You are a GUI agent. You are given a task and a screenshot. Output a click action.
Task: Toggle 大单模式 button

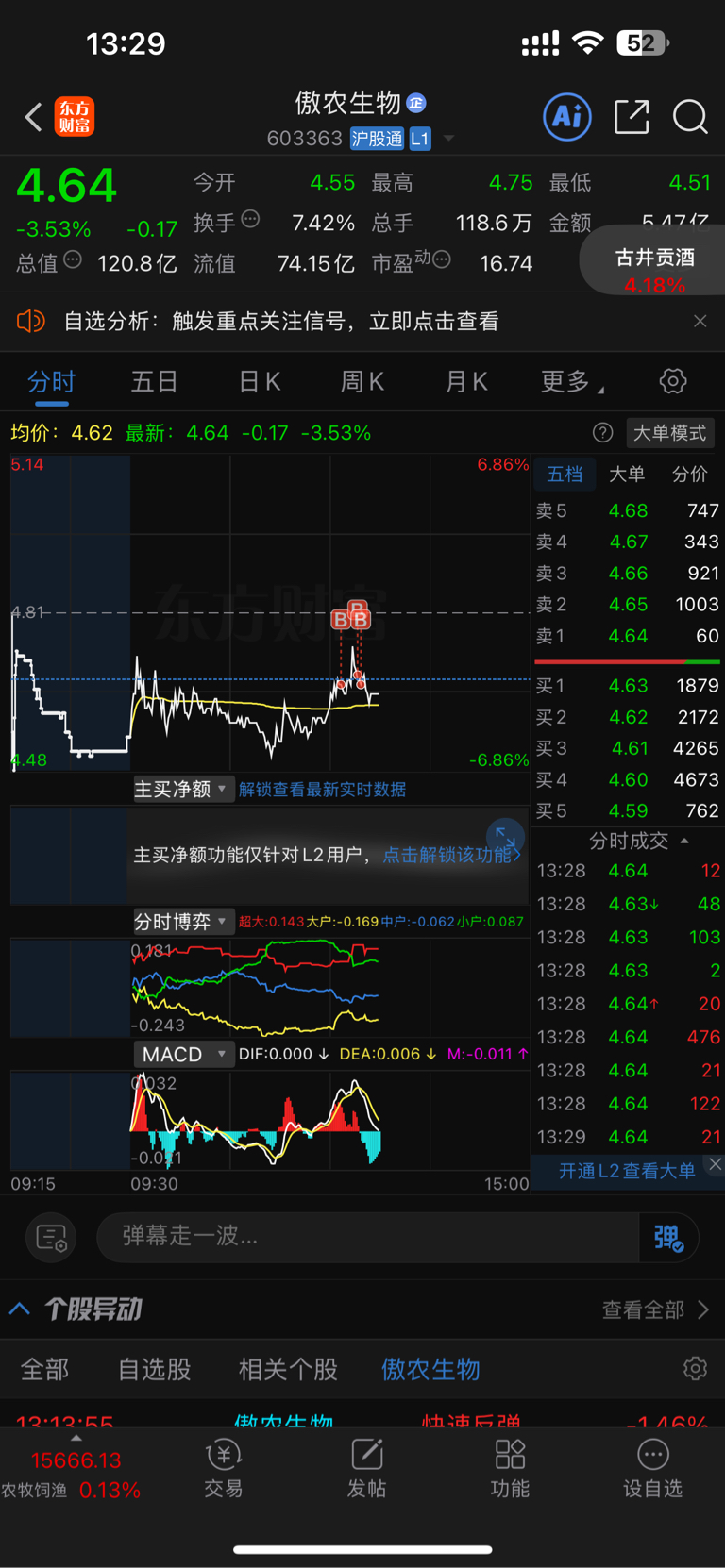[x=670, y=432]
